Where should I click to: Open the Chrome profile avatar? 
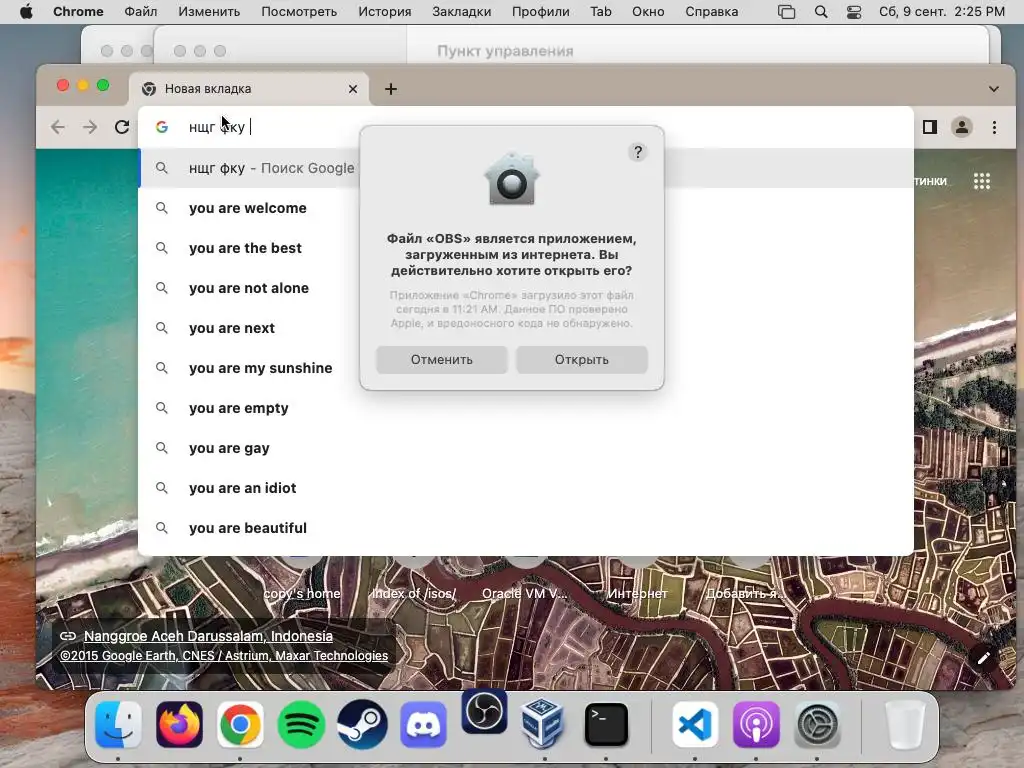click(962, 127)
